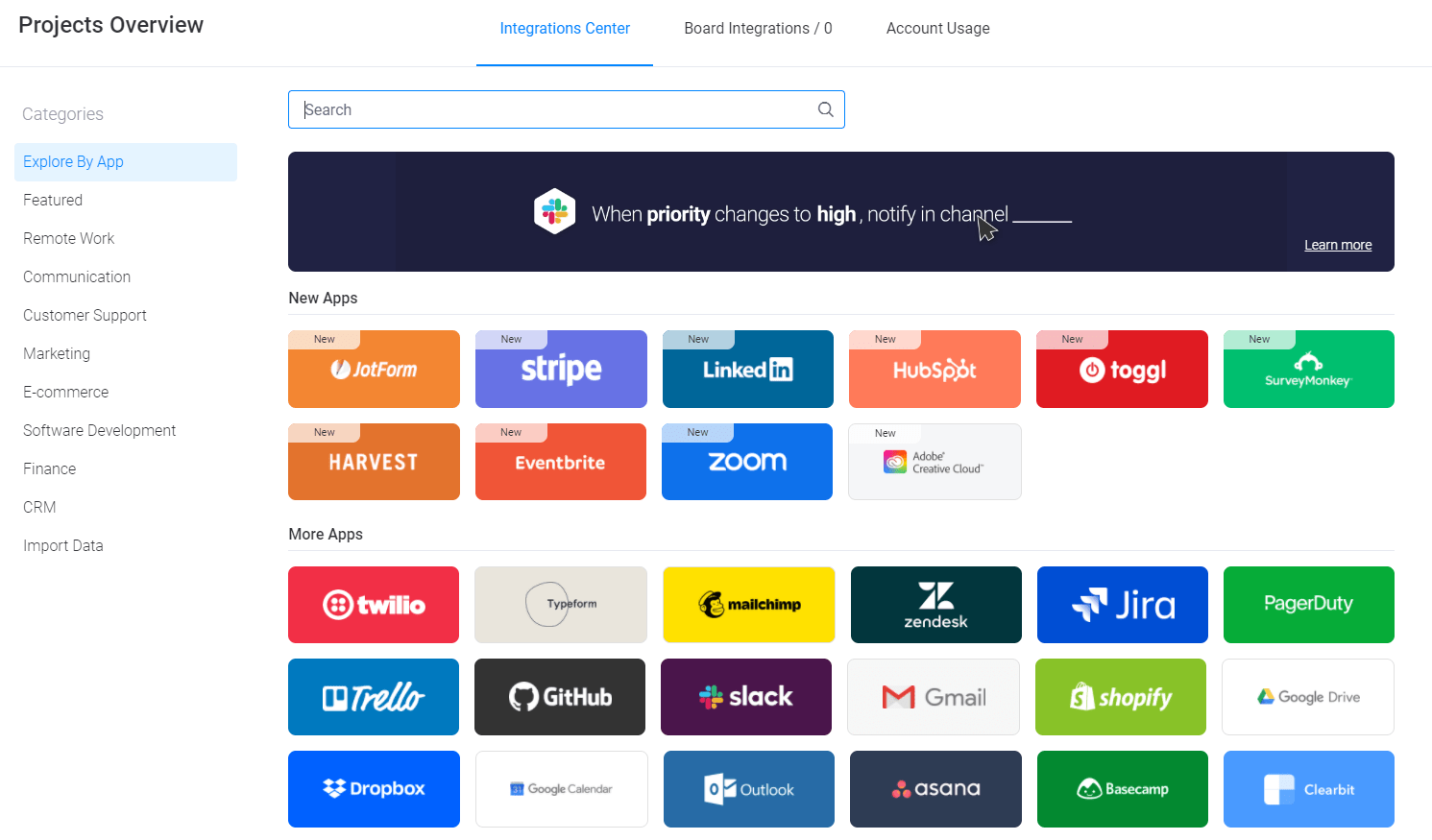
Task: Select Explore By App category
Action: (126, 162)
